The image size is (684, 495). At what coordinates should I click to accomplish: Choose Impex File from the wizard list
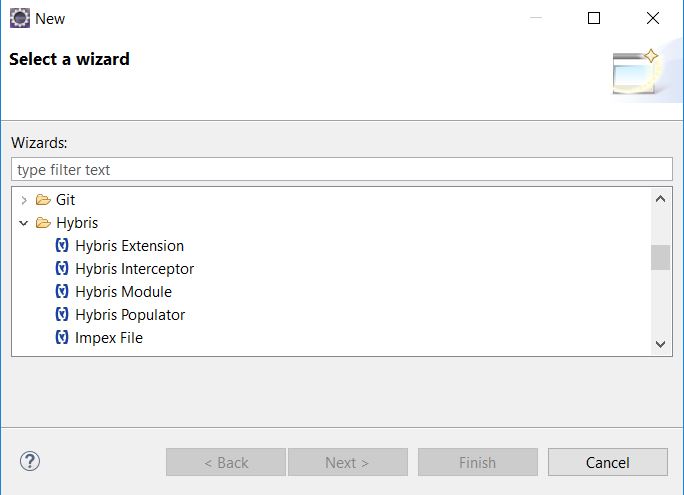point(109,338)
